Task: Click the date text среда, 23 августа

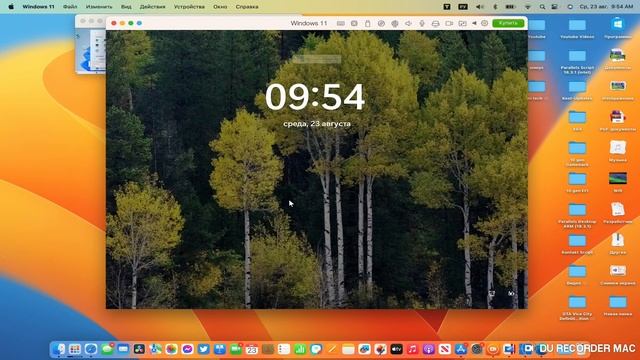Action: coord(317,124)
